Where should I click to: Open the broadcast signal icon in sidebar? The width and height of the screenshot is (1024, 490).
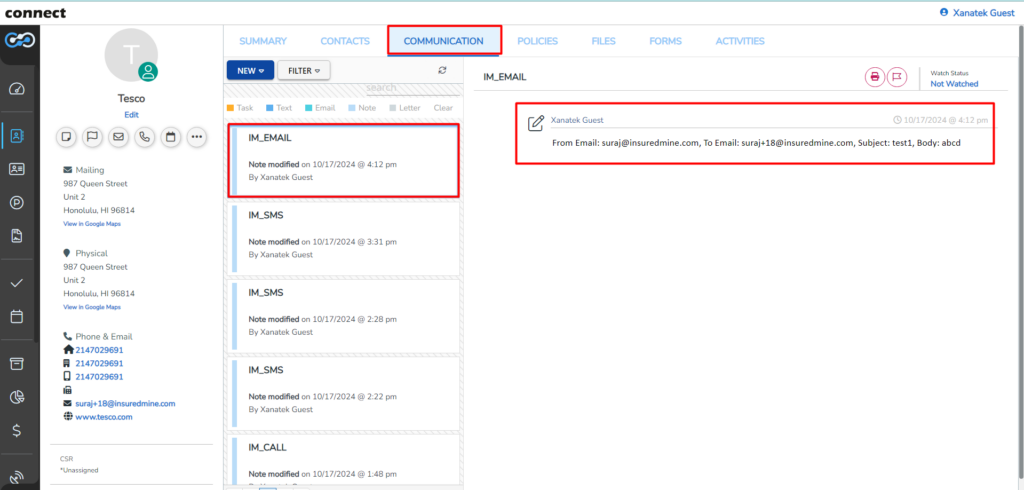pos(18,477)
